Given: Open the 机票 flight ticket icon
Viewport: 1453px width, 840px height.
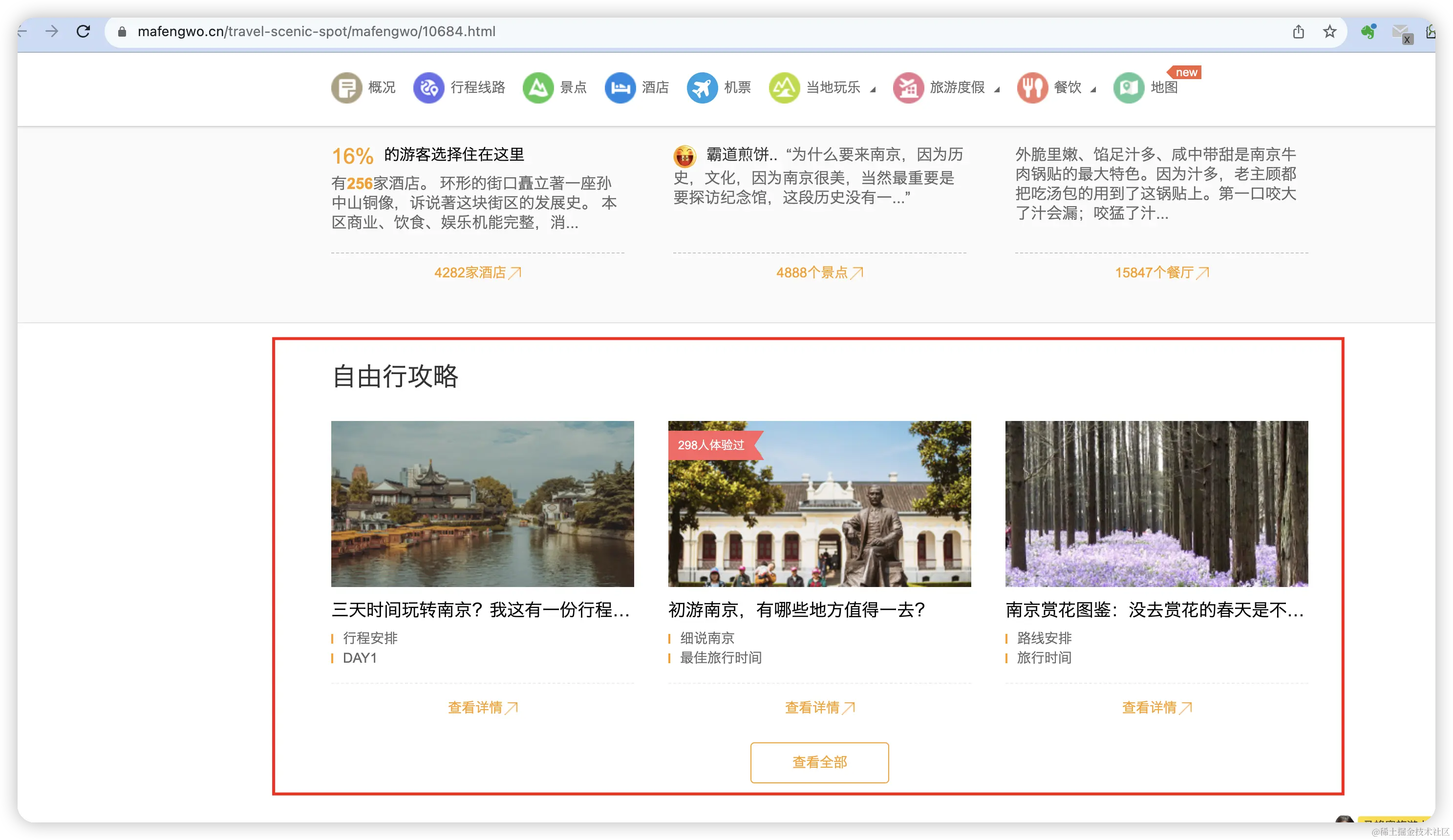Looking at the screenshot, I should pyautogui.click(x=702, y=87).
